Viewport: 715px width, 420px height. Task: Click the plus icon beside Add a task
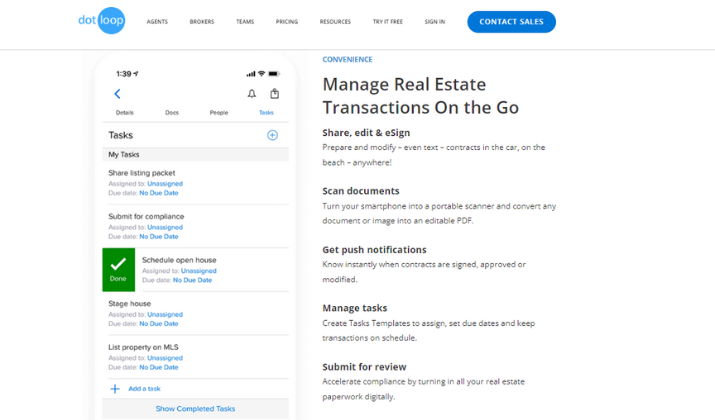115,389
